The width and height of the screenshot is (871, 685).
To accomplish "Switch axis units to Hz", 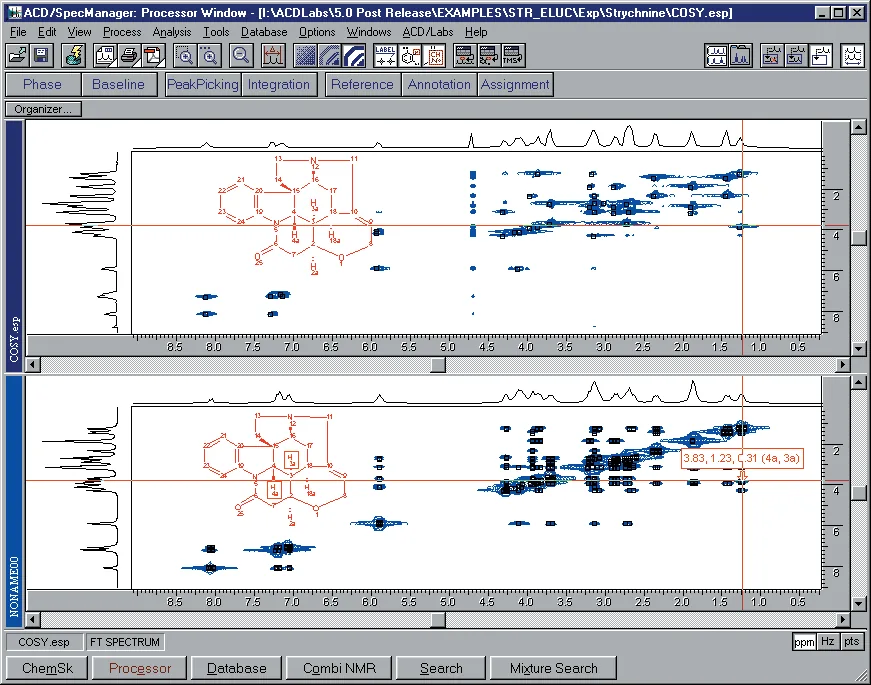I will click(828, 642).
